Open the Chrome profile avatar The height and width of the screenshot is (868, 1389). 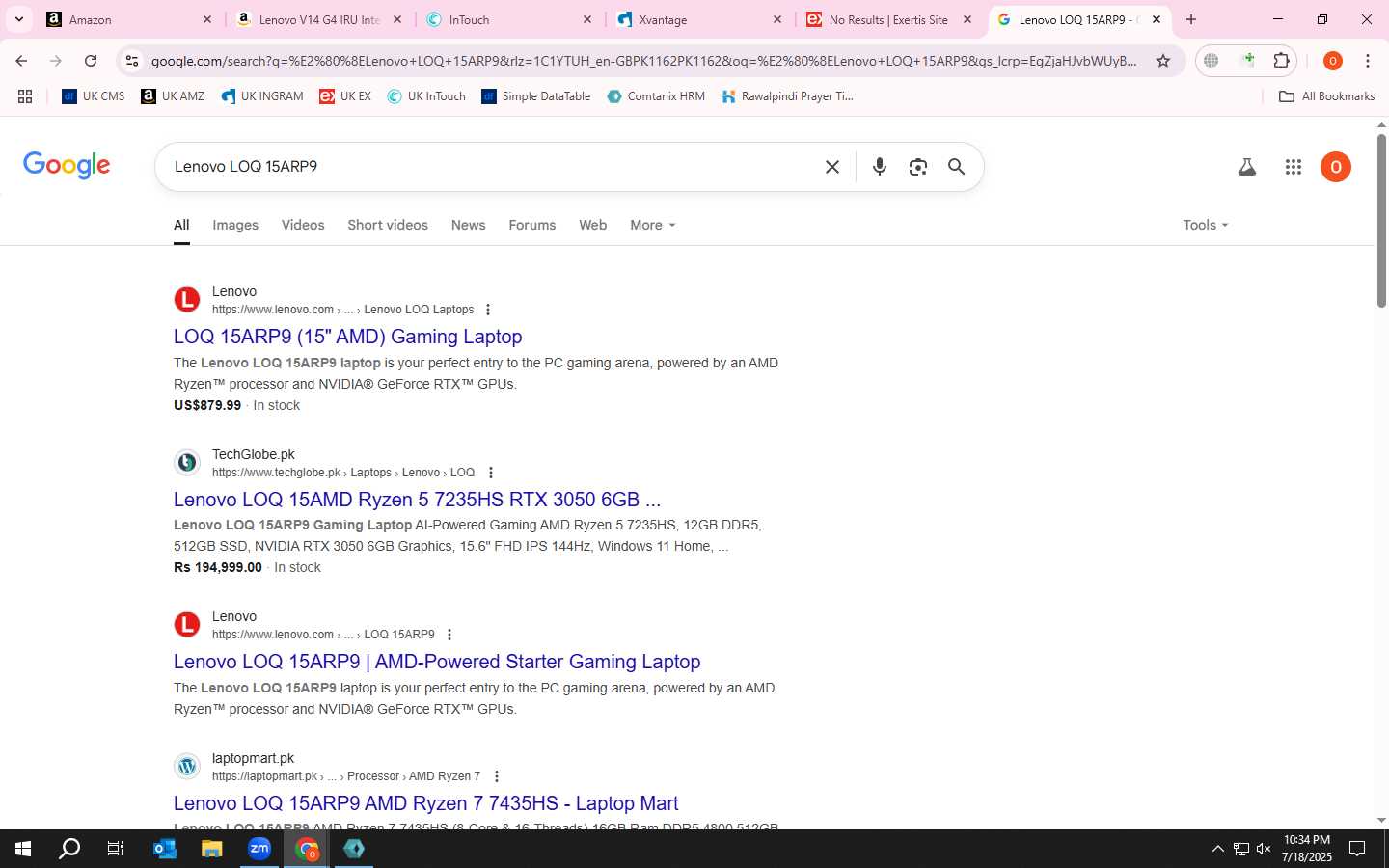click(x=1333, y=61)
